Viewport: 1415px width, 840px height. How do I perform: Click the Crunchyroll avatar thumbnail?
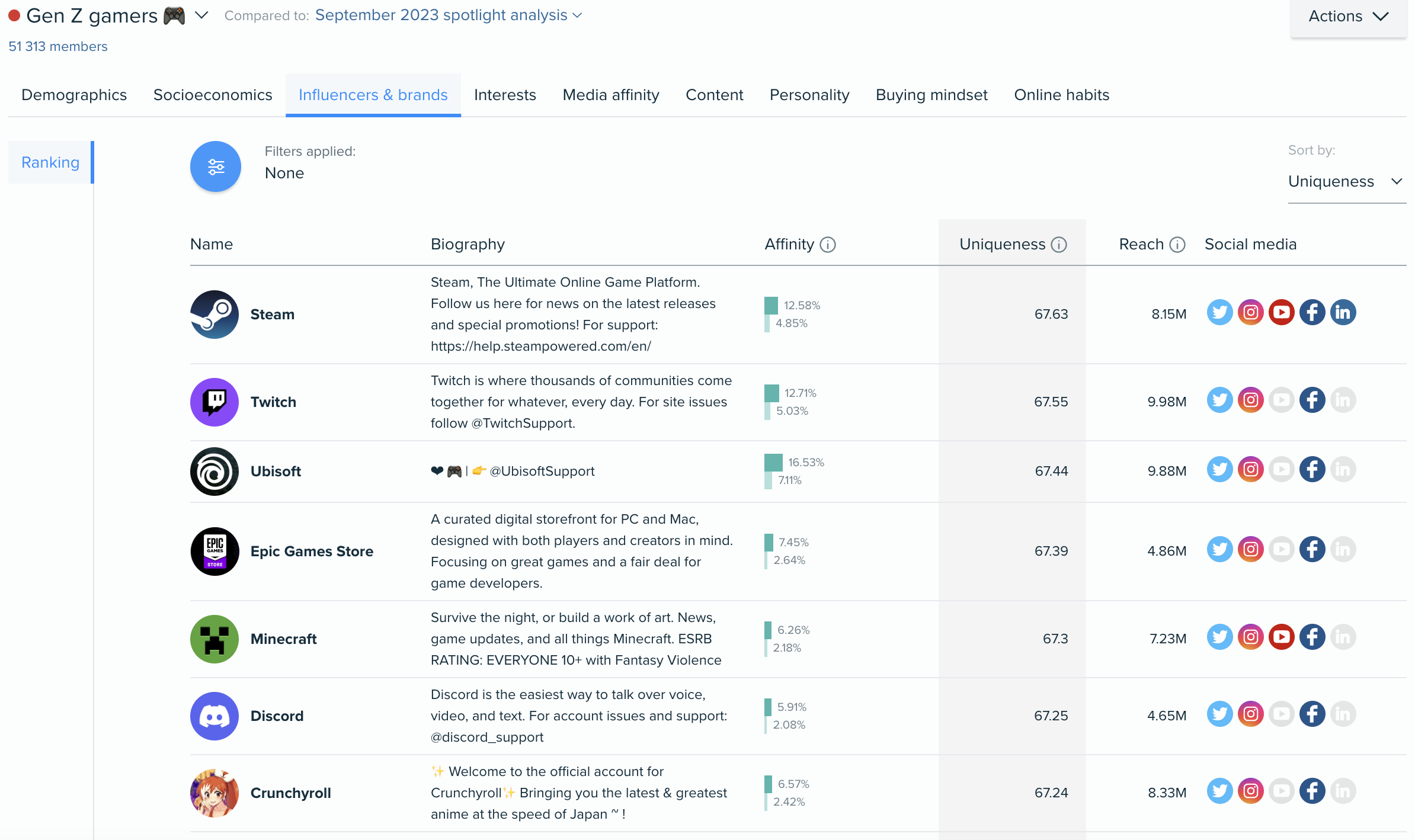pos(215,793)
